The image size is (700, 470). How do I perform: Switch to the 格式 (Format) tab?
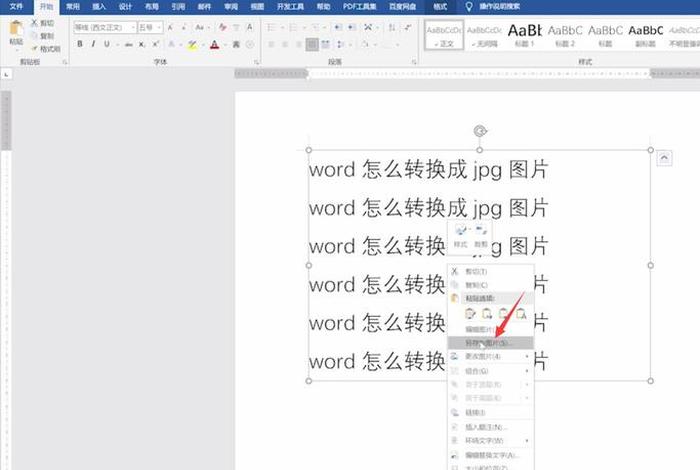tap(440, 7)
